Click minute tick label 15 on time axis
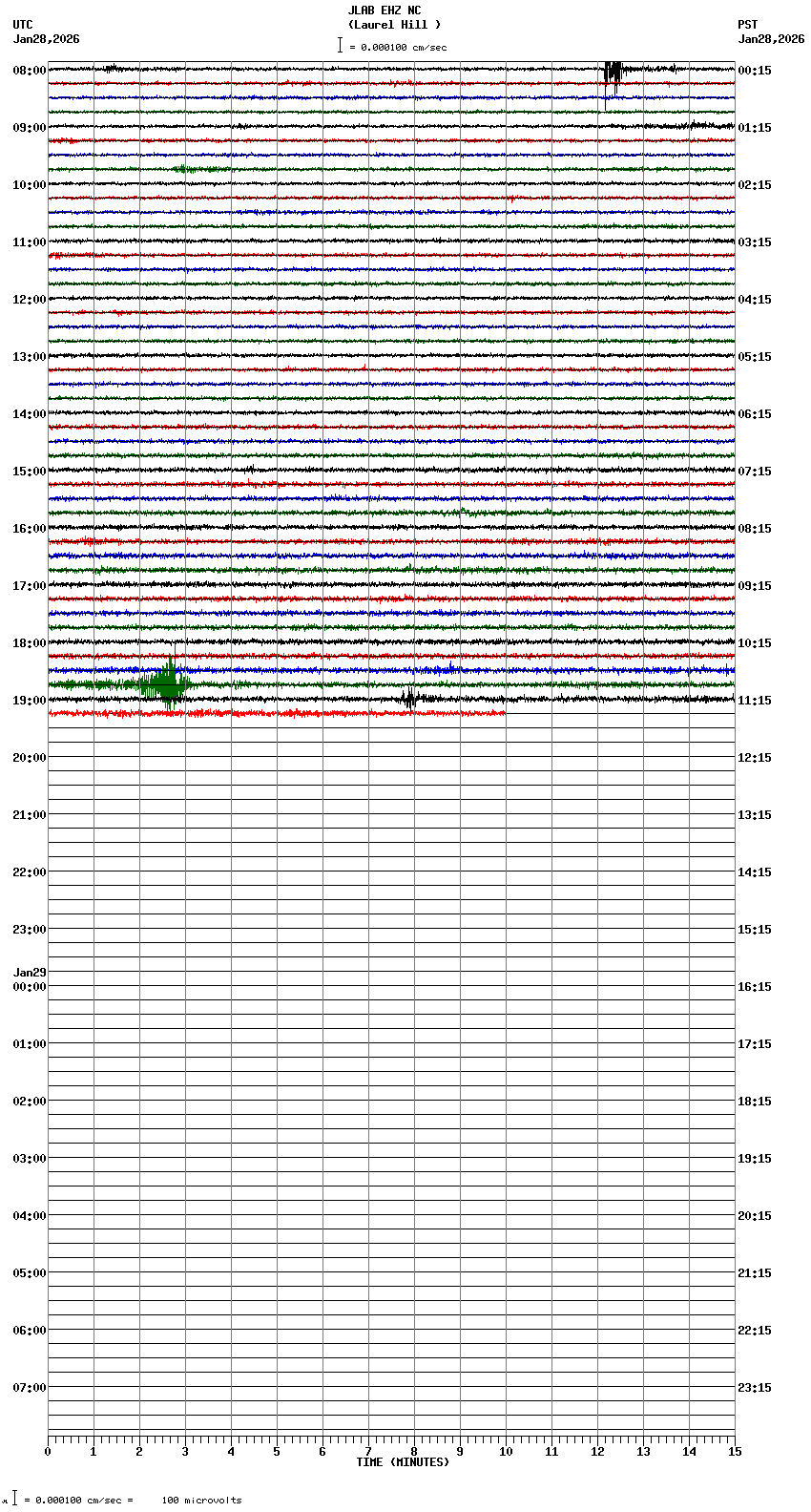 (735, 1452)
